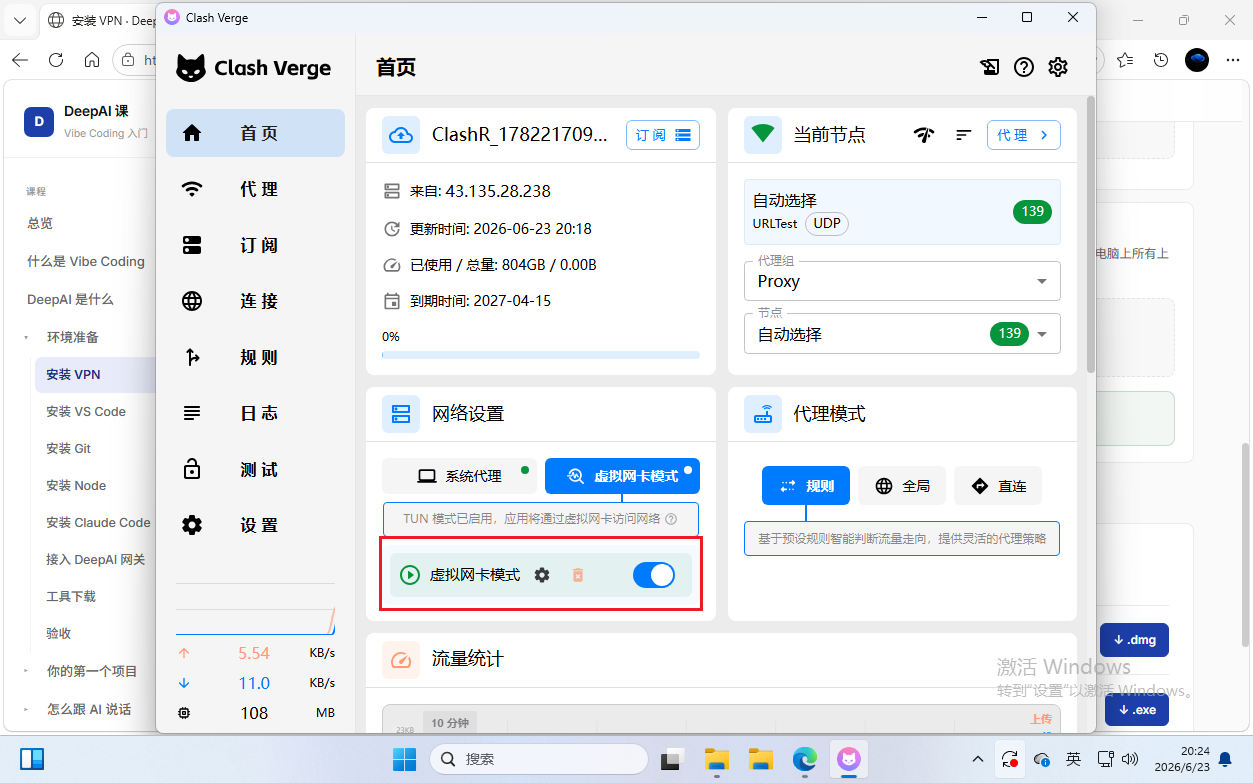
Task: Click the green wifi signal icon
Action: (763, 134)
